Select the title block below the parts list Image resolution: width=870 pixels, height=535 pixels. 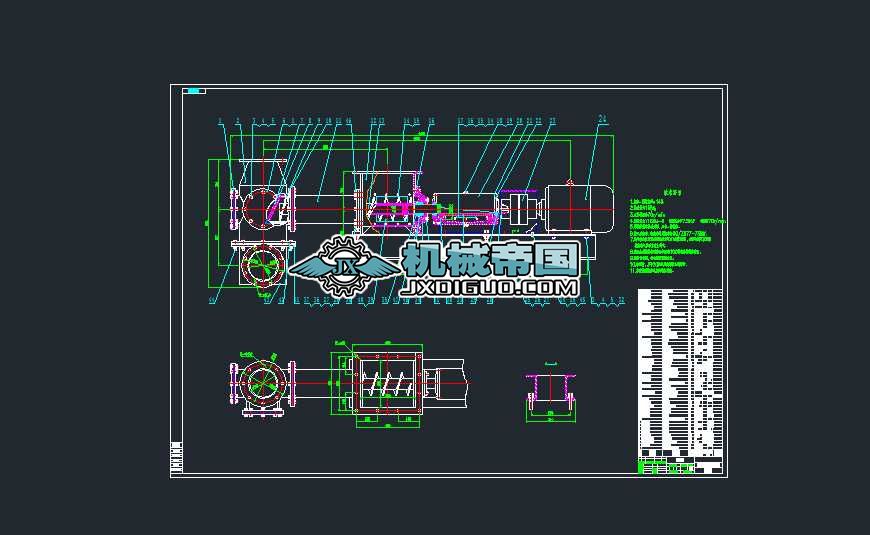tap(680, 466)
